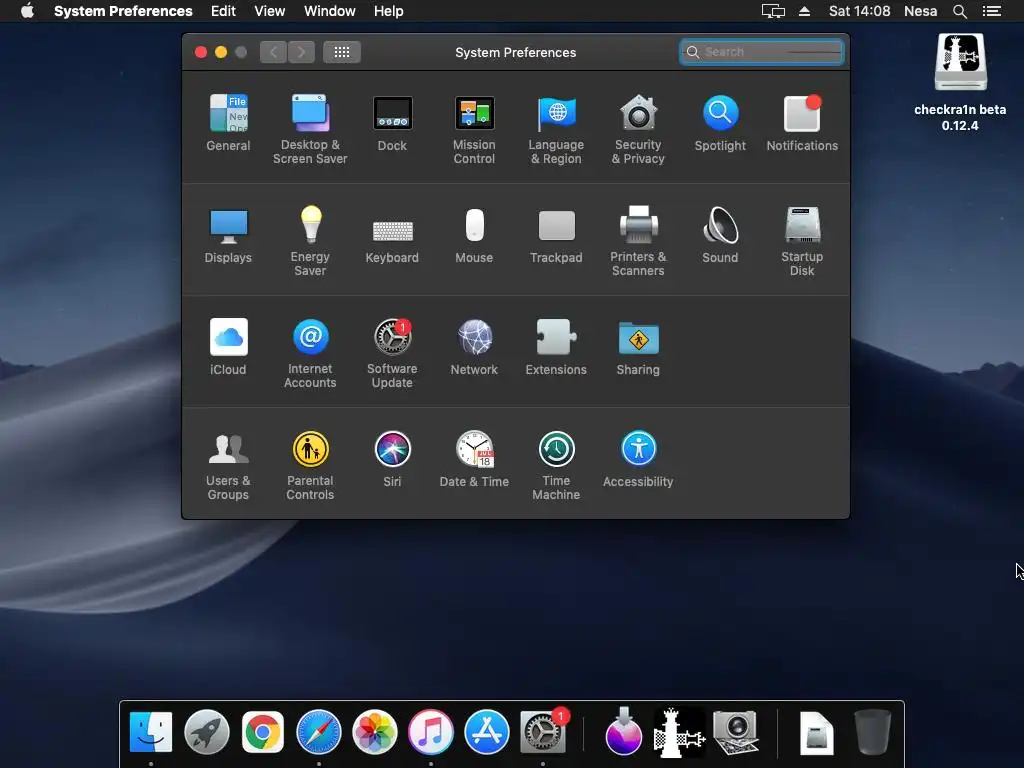Open the purple flask installer app in Dock
The width and height of the screenshot is (1024, 768).
[x=624, y=732]
